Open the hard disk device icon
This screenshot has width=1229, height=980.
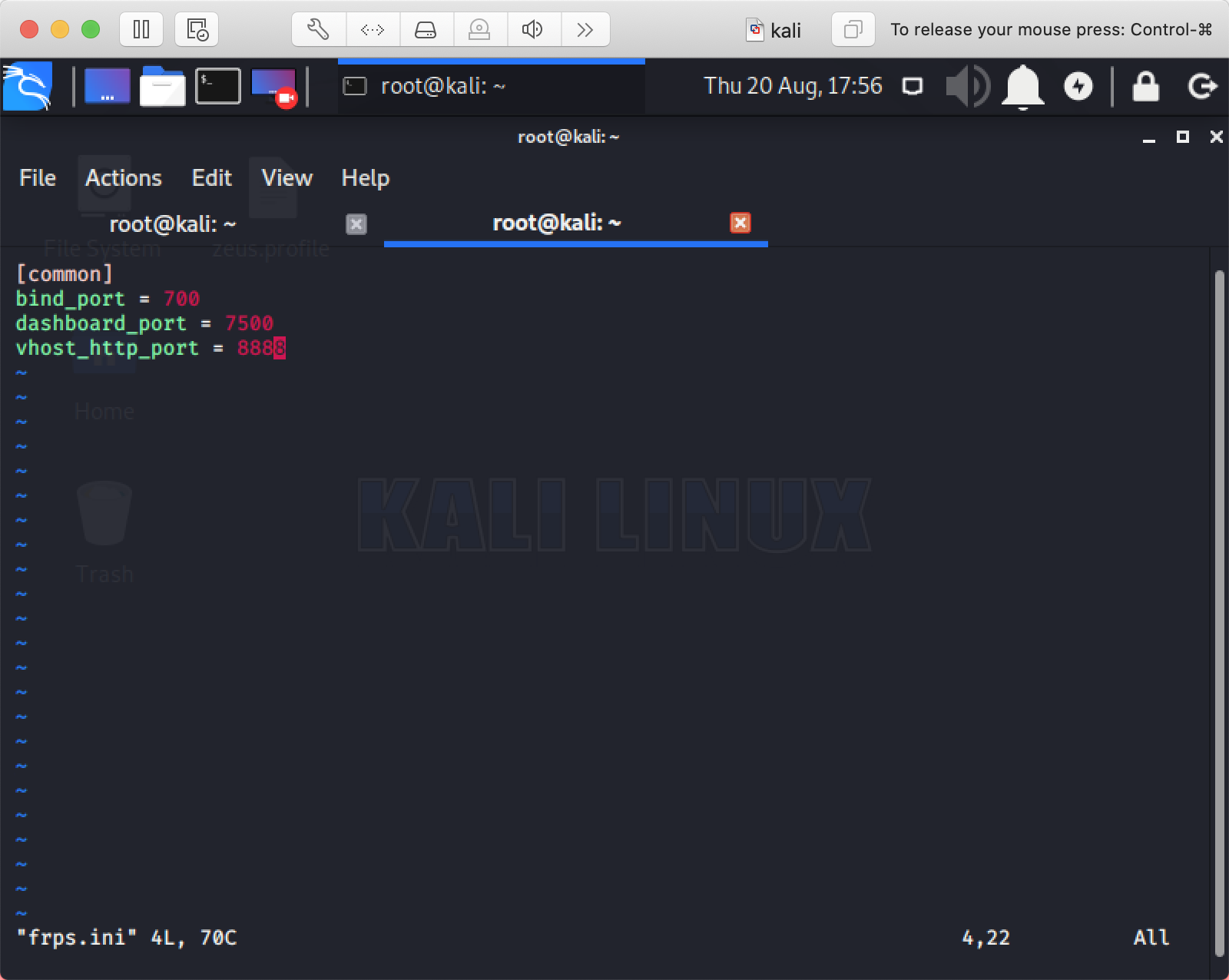pyautogui.click(x=426, y=29)
